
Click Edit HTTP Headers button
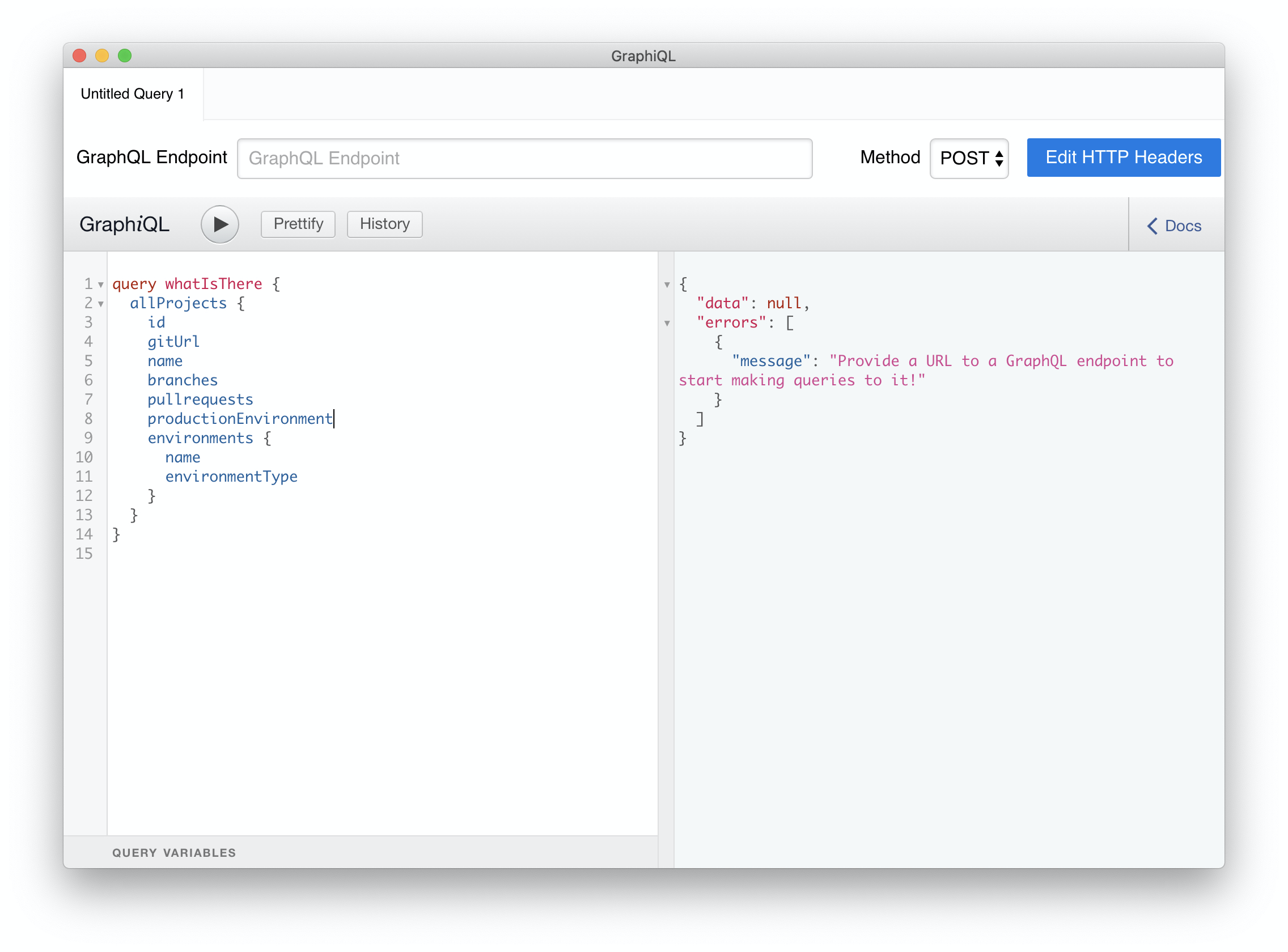click(x=1123, y=158)
